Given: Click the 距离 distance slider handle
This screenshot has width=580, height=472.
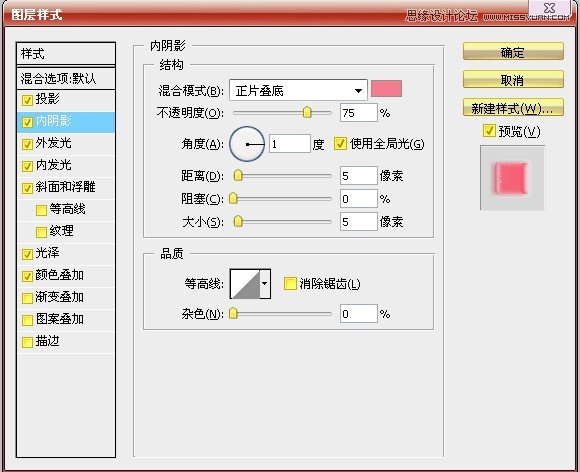Looking at the screenshot, I should [238, 175].
